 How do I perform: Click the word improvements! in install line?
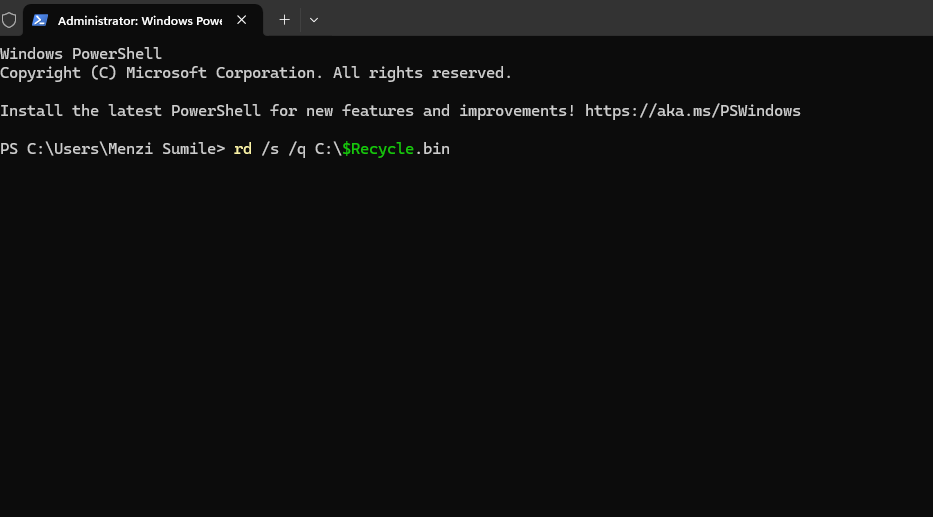(517, 111)
